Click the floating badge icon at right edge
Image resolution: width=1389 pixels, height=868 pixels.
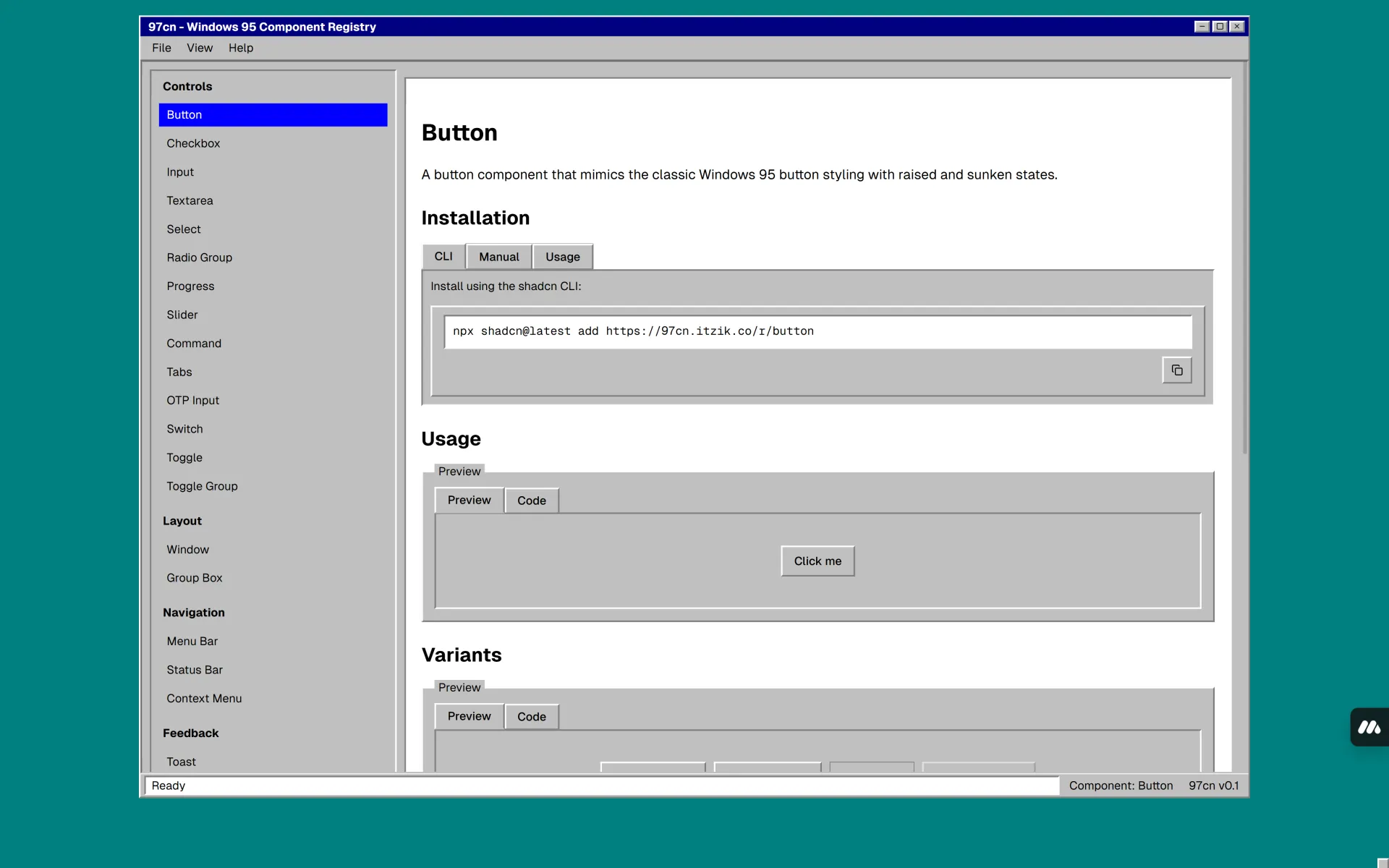(1369, 727)
